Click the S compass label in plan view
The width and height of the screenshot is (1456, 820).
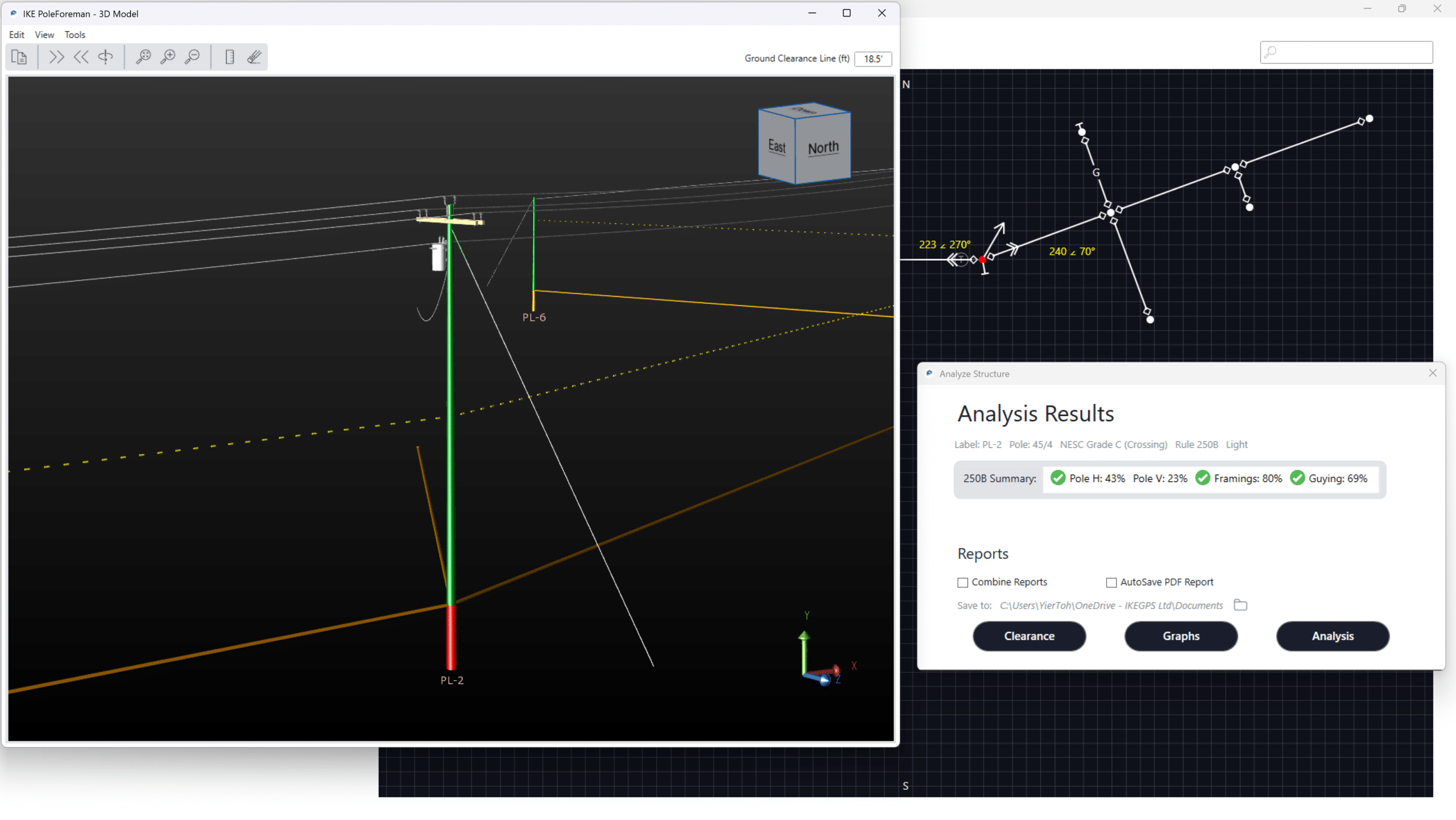pos(905,786)
